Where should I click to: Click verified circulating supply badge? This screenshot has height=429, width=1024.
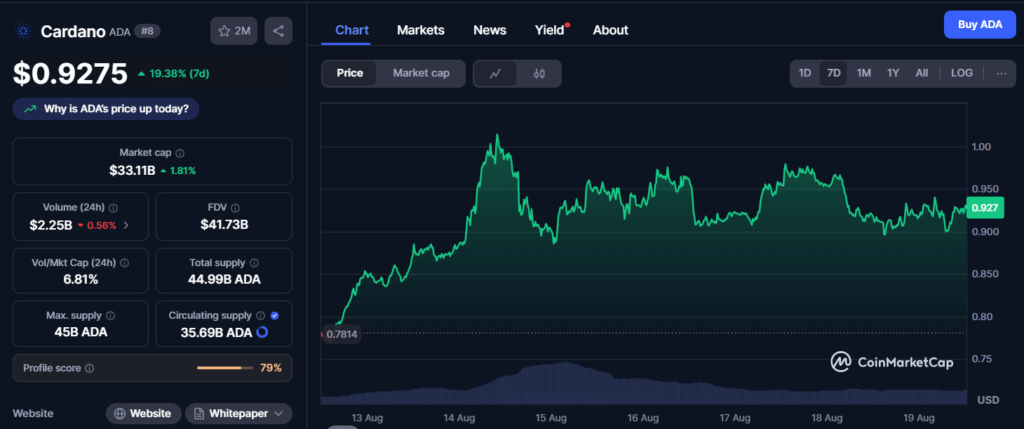[274, 315]
